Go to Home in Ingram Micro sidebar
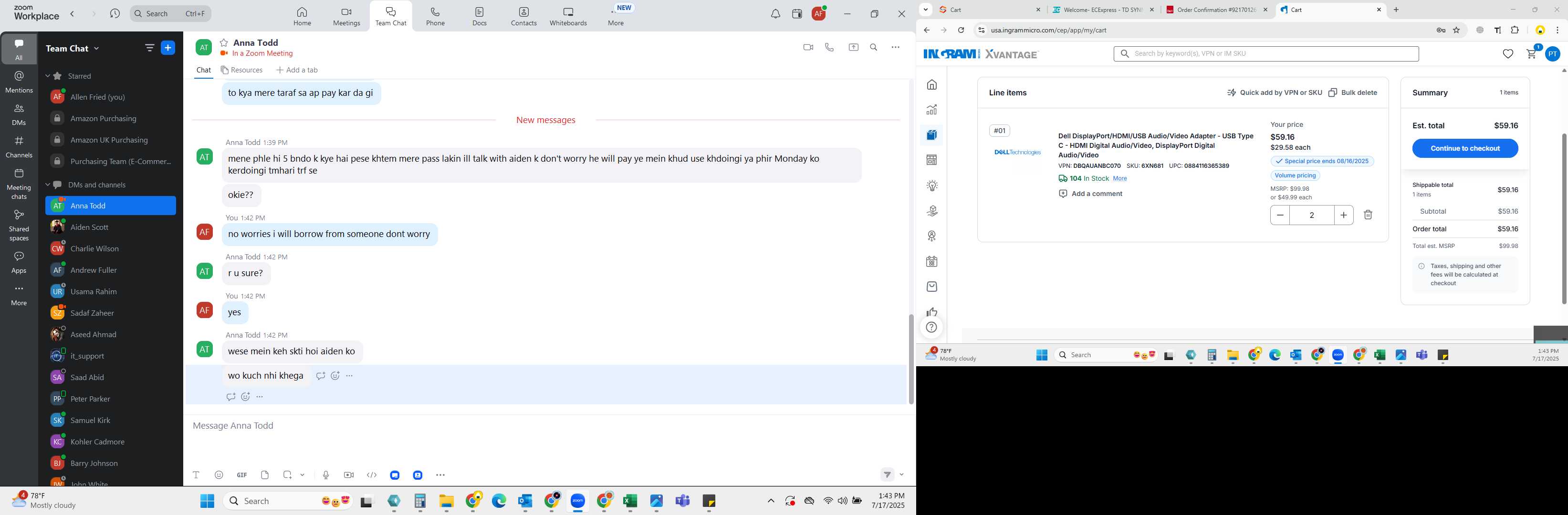Screen dimensions: 1568x515 (932, 84)
